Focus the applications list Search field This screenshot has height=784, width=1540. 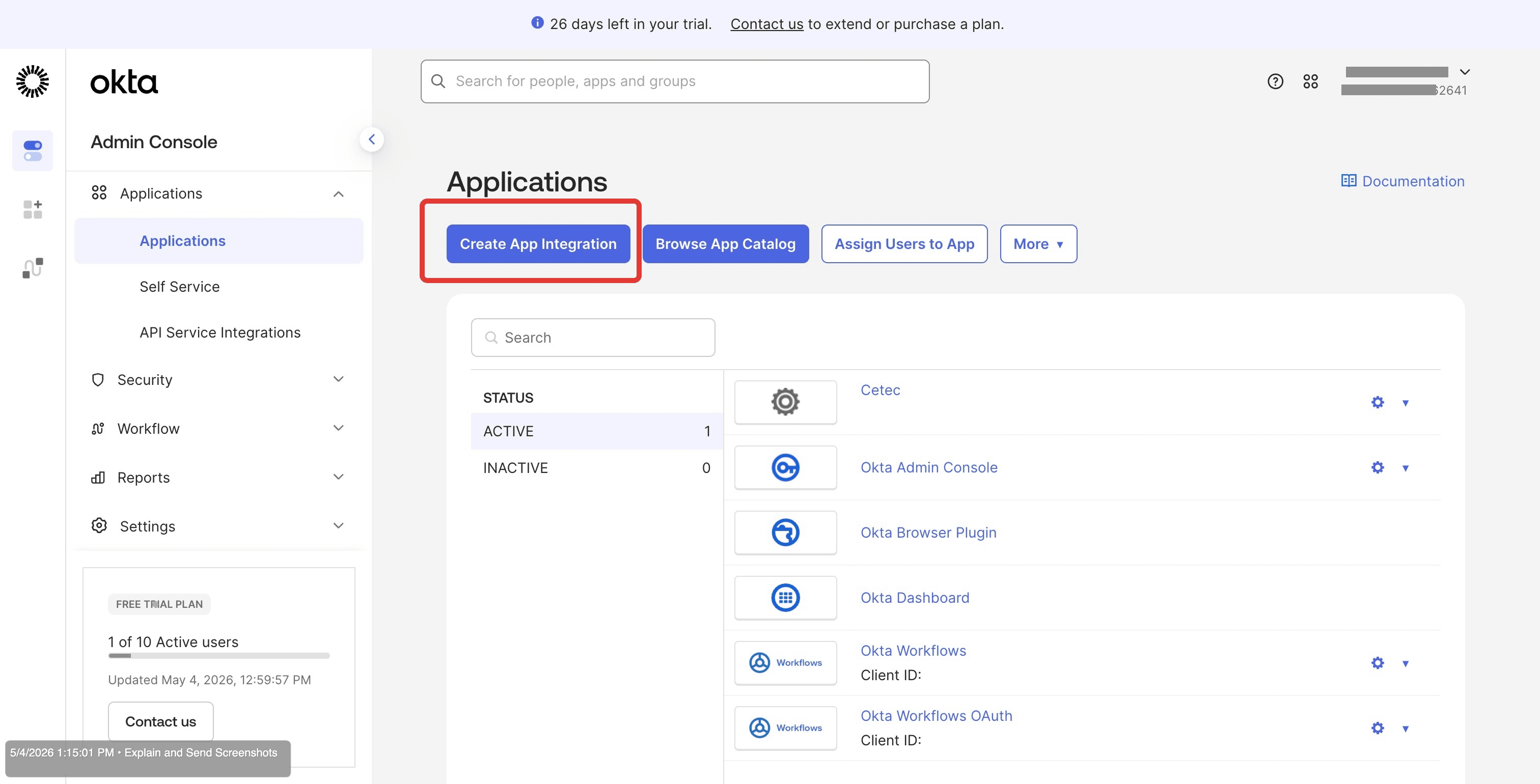coord(593,338)
